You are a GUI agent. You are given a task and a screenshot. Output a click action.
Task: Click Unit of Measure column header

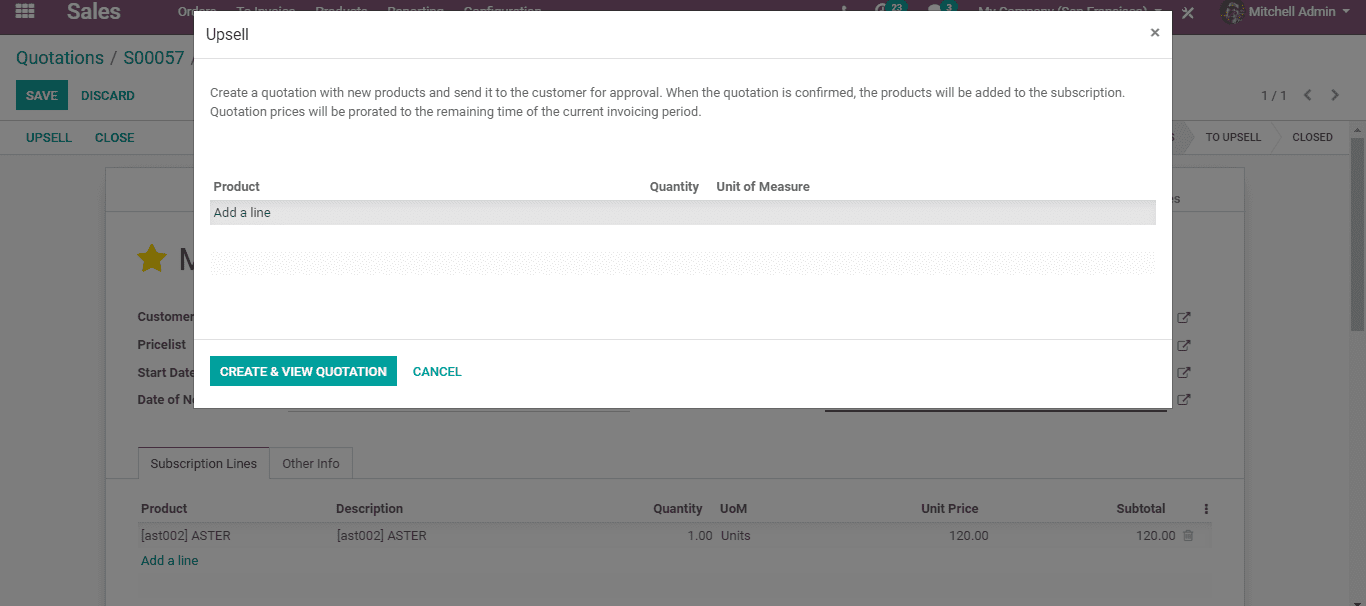coord(763,186)
